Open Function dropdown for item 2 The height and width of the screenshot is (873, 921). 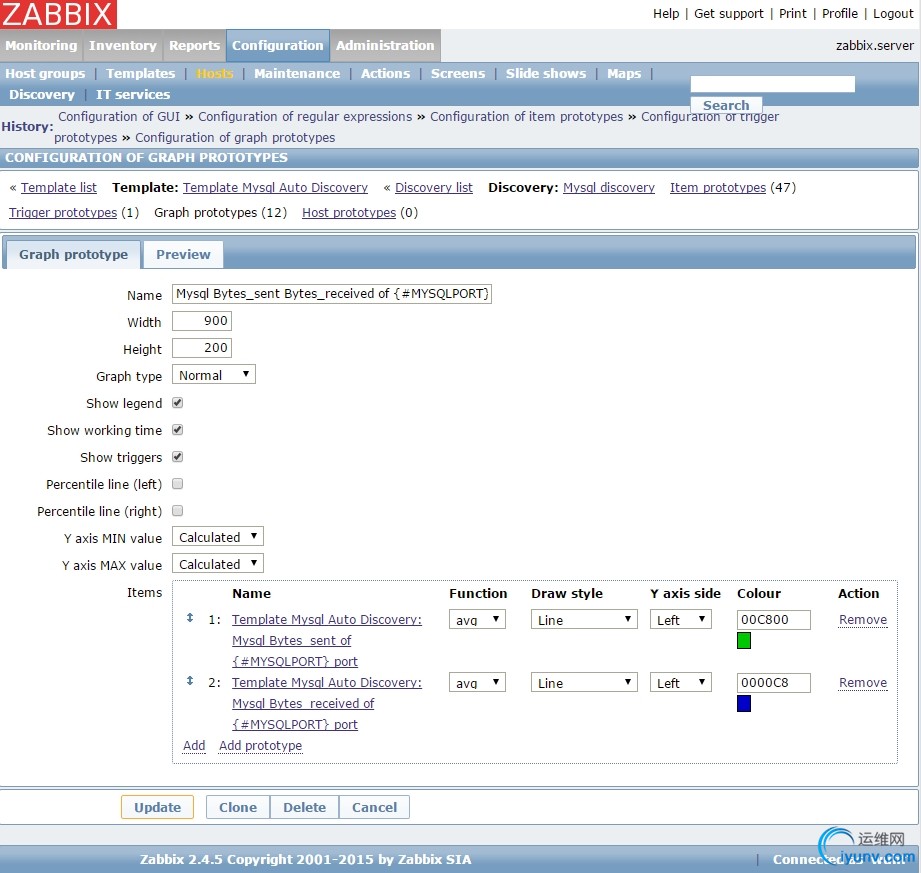(477, 683)
